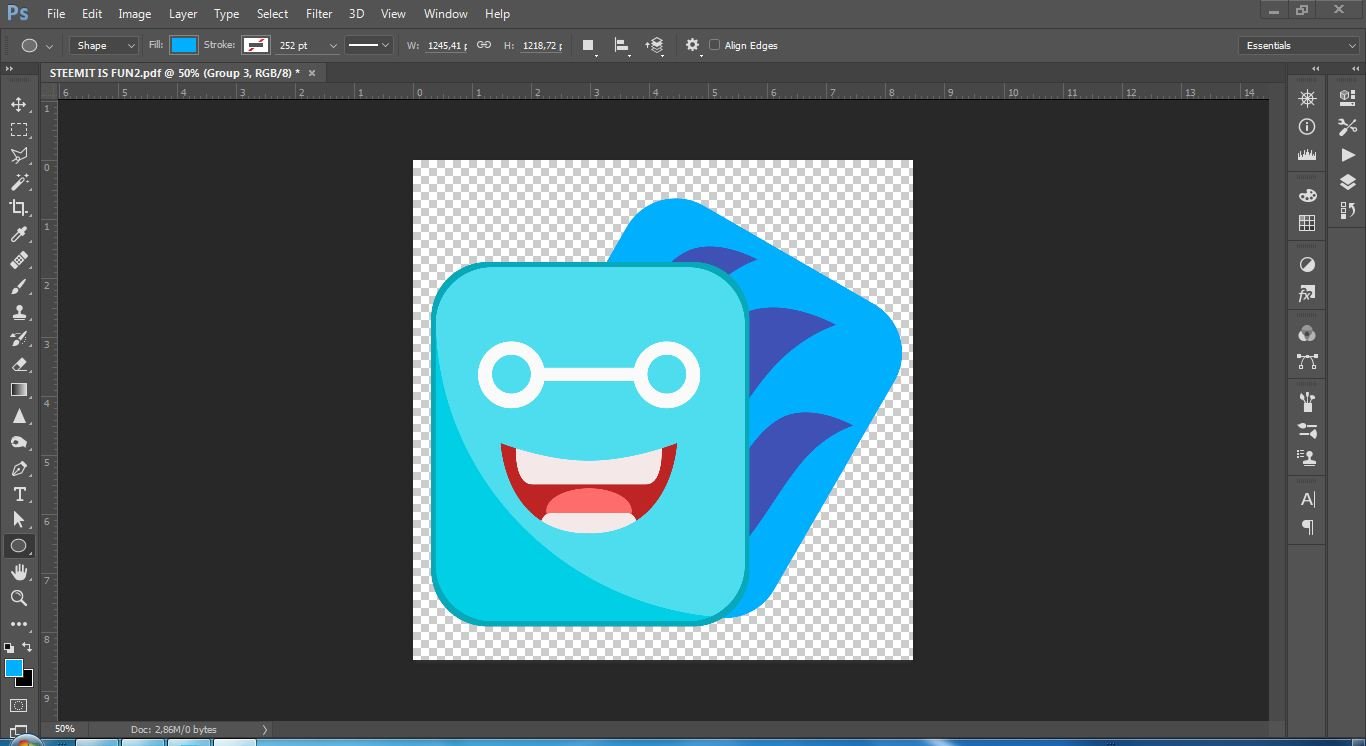Open the Histogram panel icon
The image size is (1366, 746).
point(1307,155)
